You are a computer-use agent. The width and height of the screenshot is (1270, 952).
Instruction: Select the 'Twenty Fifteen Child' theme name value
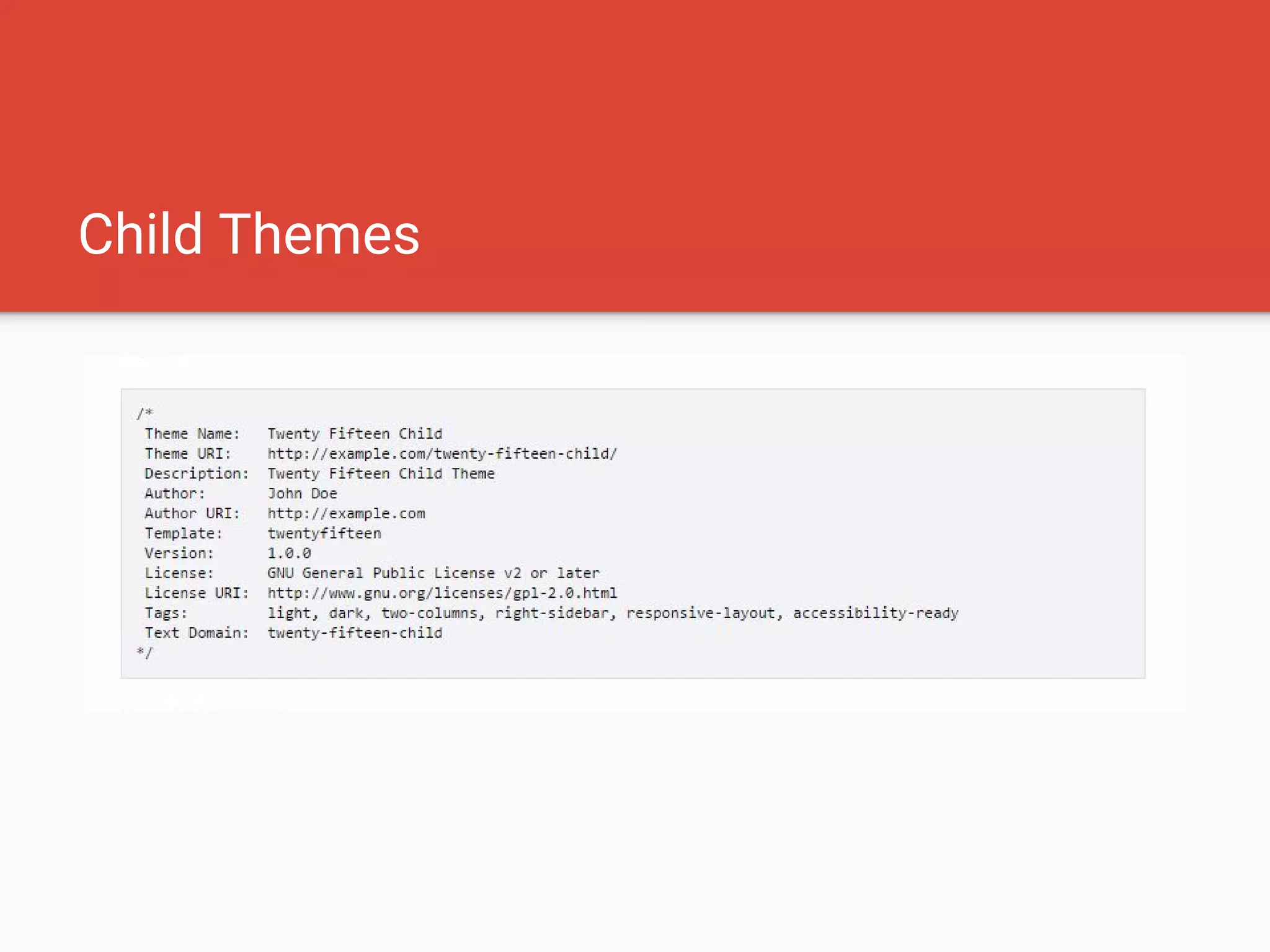355,434
